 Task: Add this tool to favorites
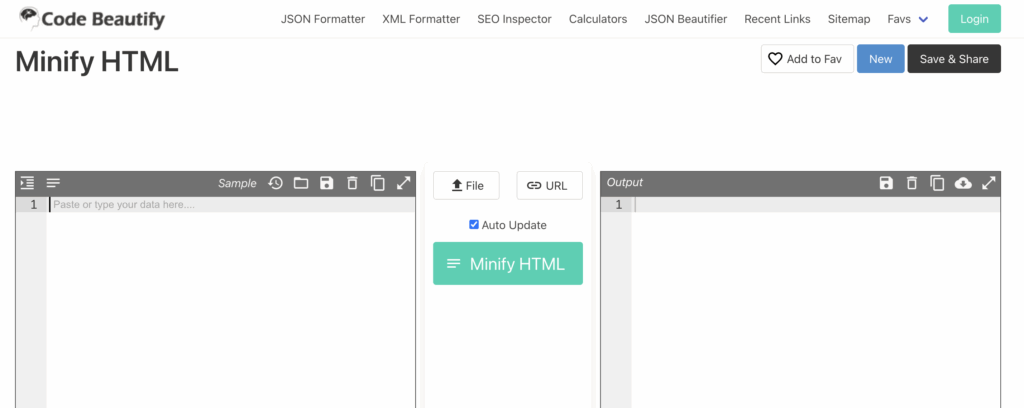tap(807, 59)
